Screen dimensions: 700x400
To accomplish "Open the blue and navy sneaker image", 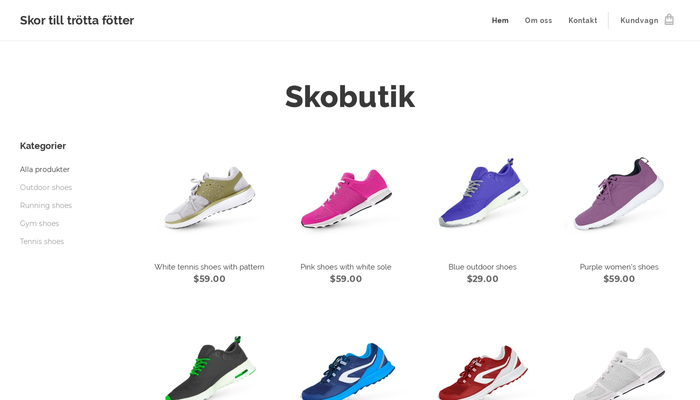I will tap(347, 371).
